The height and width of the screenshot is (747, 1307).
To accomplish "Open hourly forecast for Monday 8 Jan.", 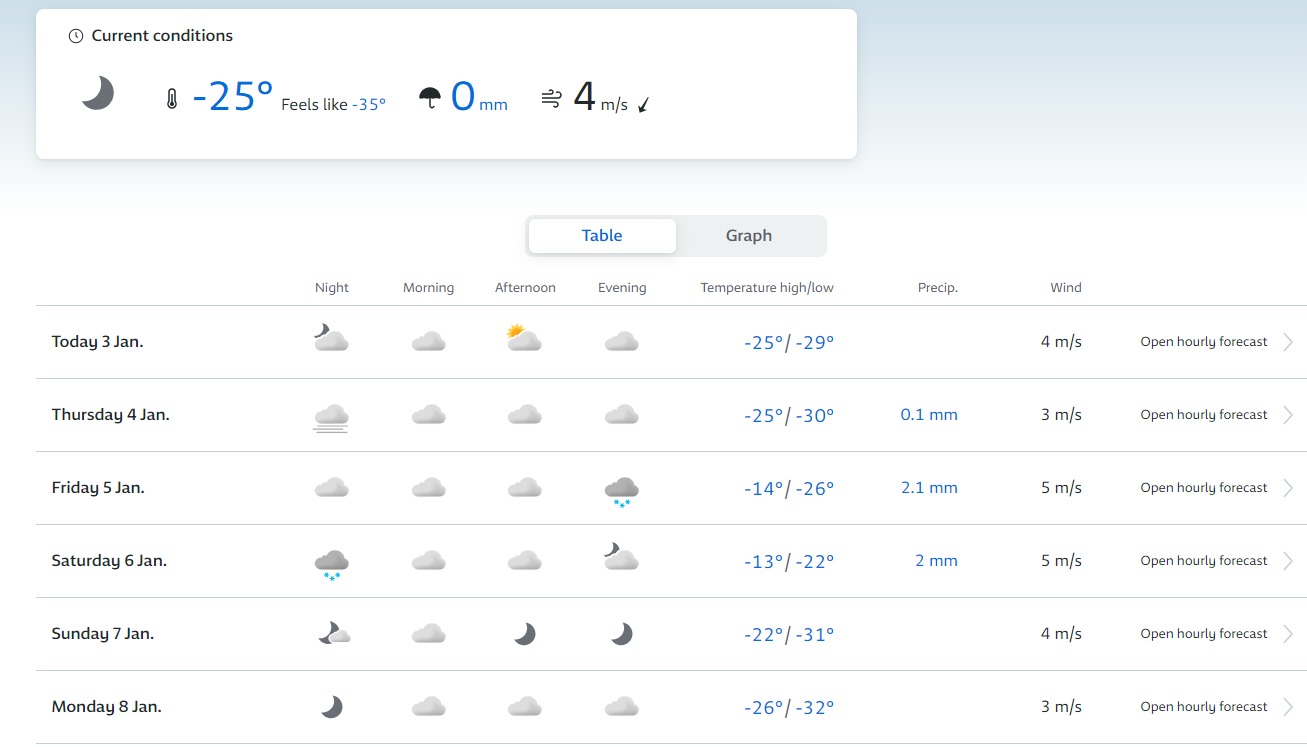I will [1204, 707].
